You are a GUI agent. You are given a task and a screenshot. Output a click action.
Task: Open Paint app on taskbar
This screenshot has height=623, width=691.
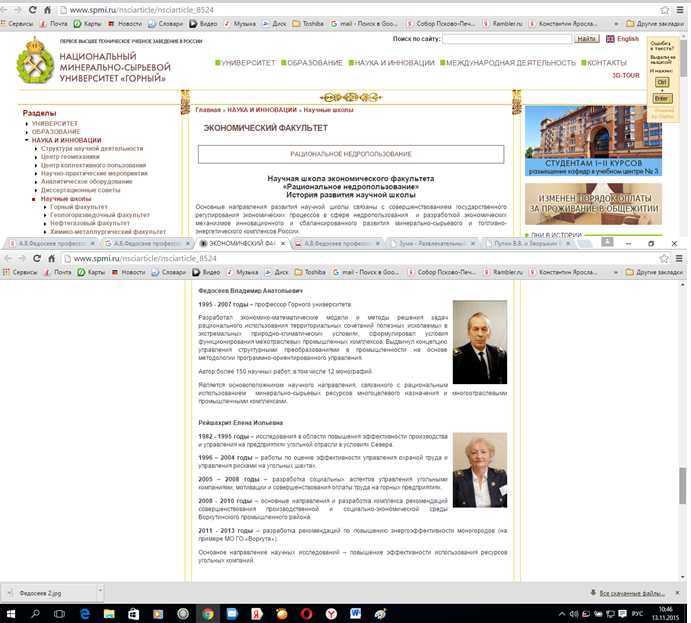point(380,614)
